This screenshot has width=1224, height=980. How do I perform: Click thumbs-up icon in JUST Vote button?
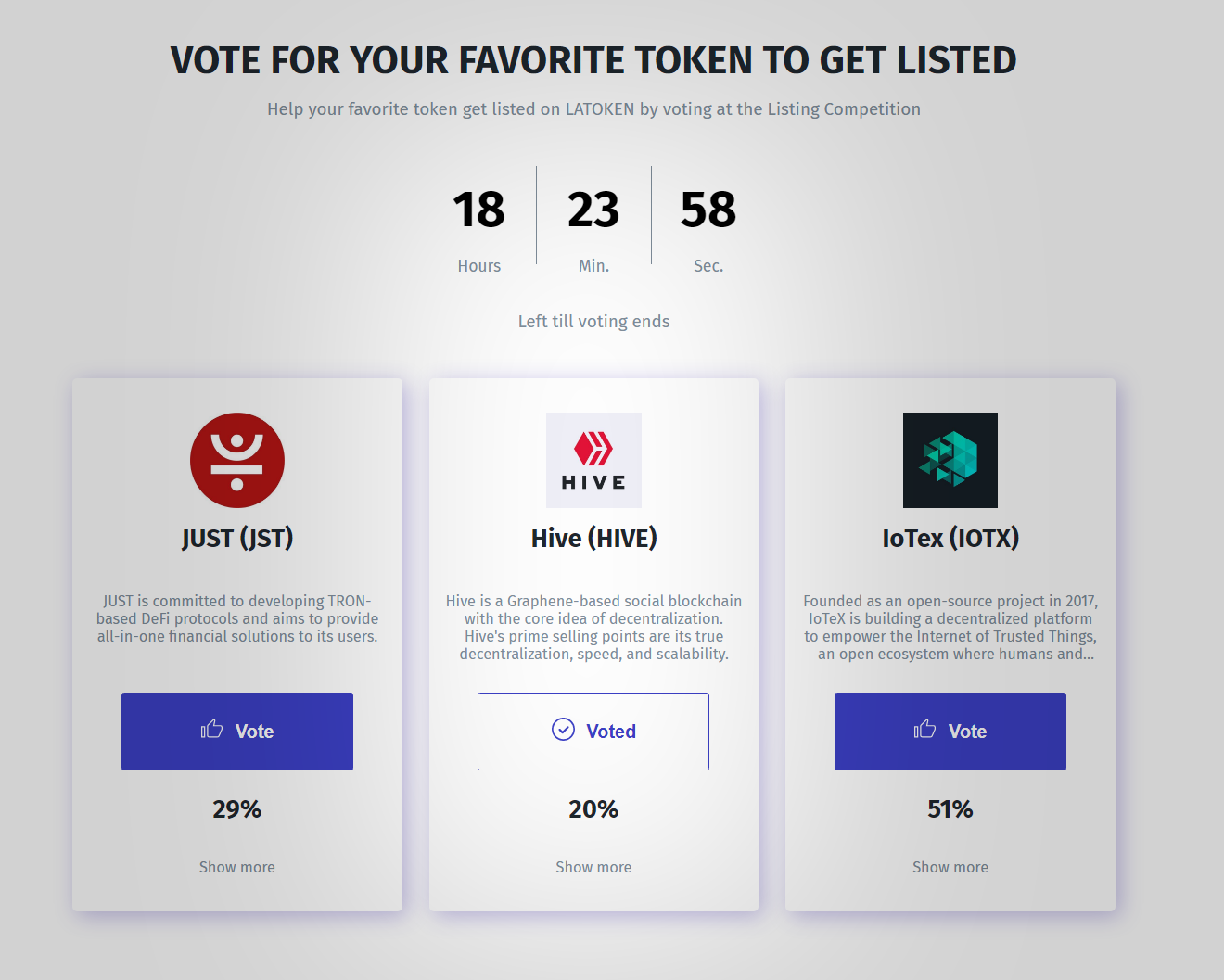pyautogui.click(x=212, y=730)
